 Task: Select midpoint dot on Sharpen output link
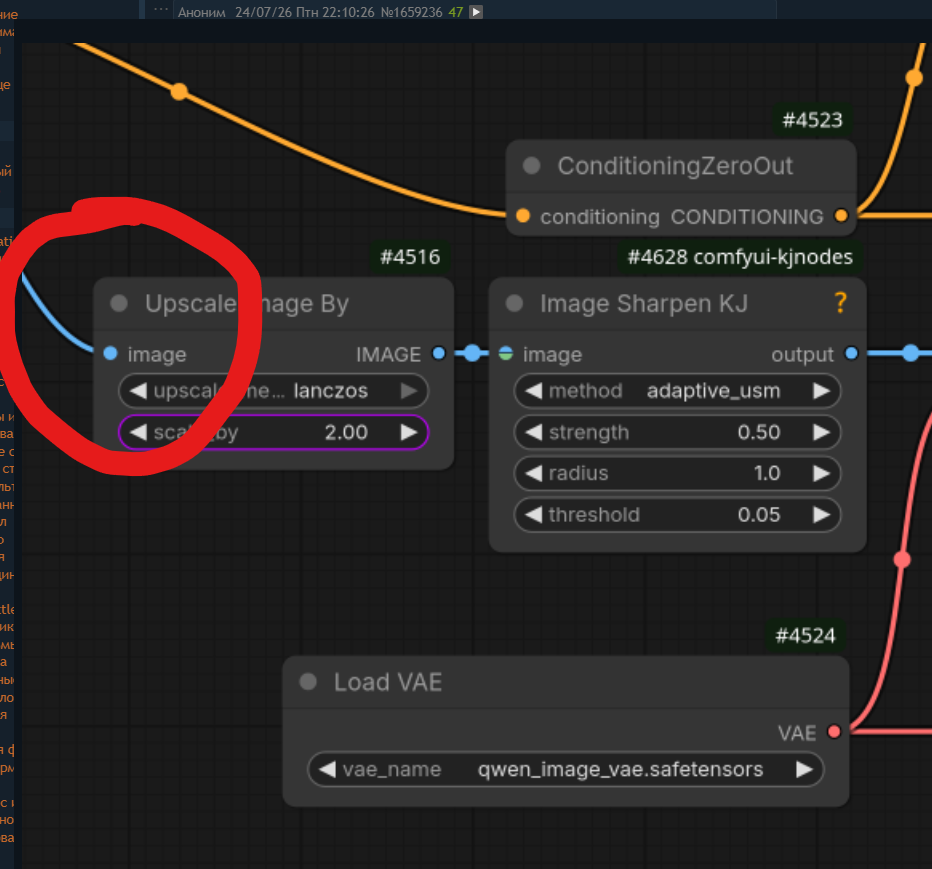(911, 354)
